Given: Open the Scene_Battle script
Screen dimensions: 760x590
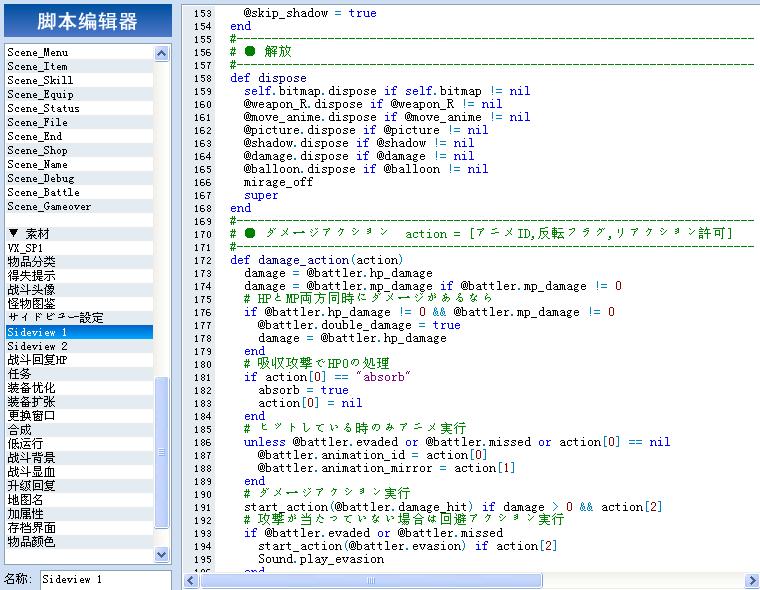Looking at the screenshot, I should click(x=79, y=192).
